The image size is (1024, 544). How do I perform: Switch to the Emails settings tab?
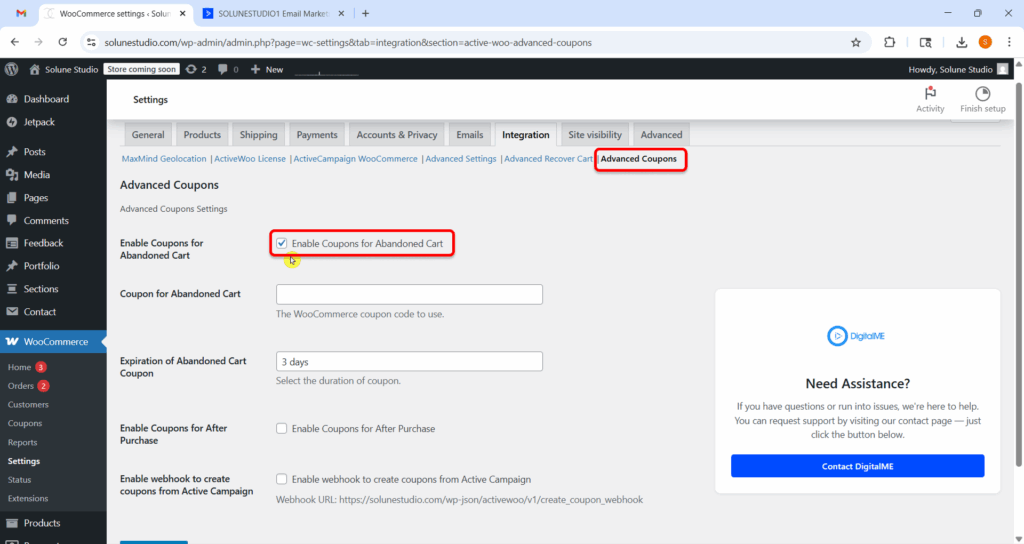[x=470, y=135]
